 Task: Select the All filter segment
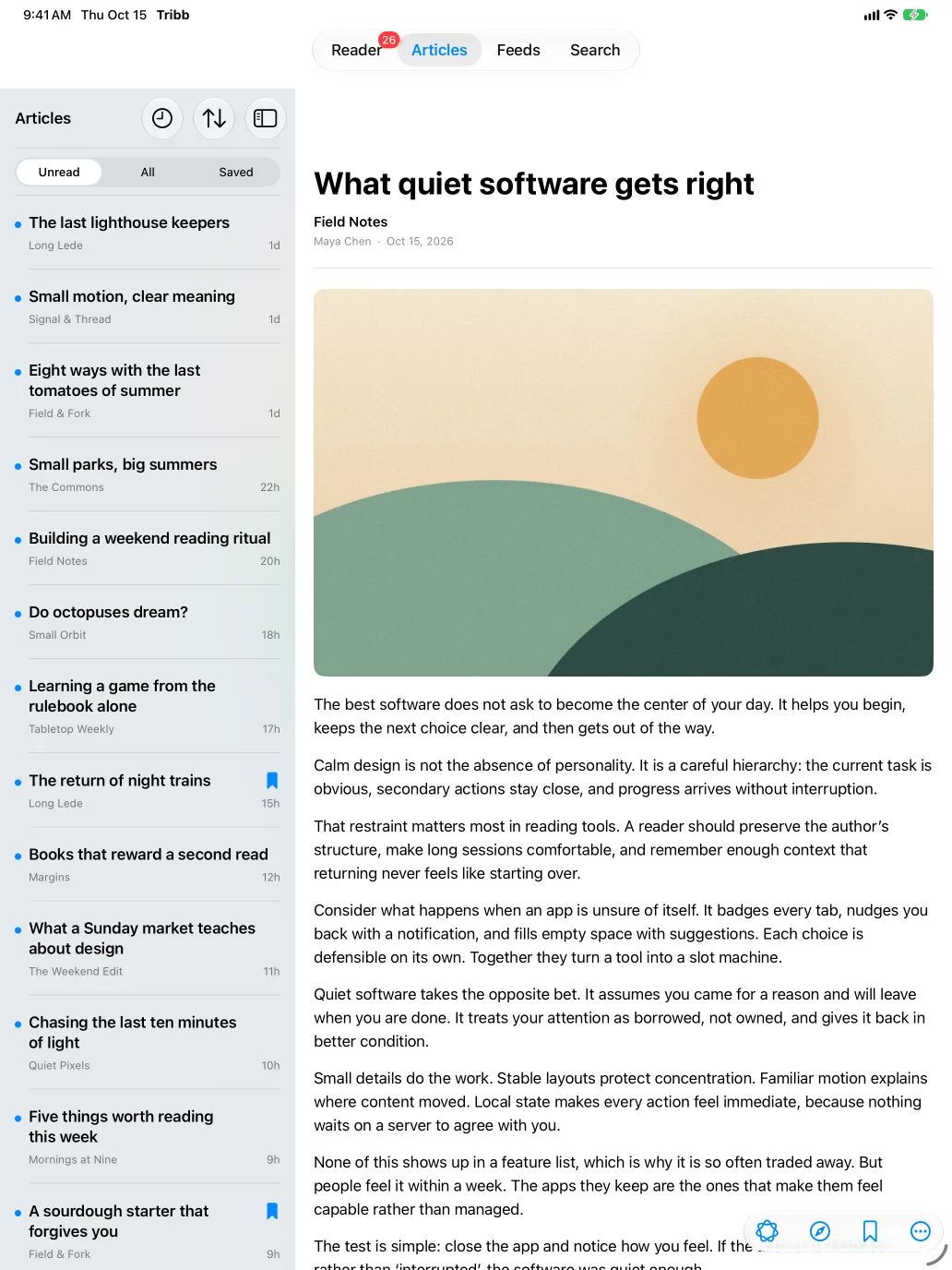[x=148, y=173]
